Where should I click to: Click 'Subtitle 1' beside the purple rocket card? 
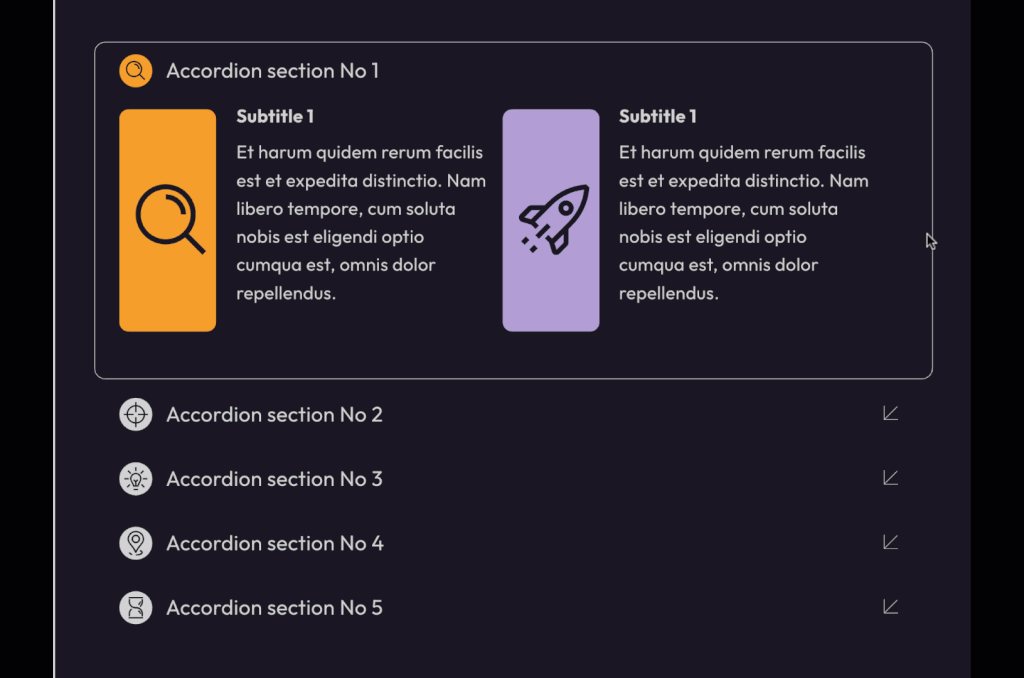click(658, 116)
